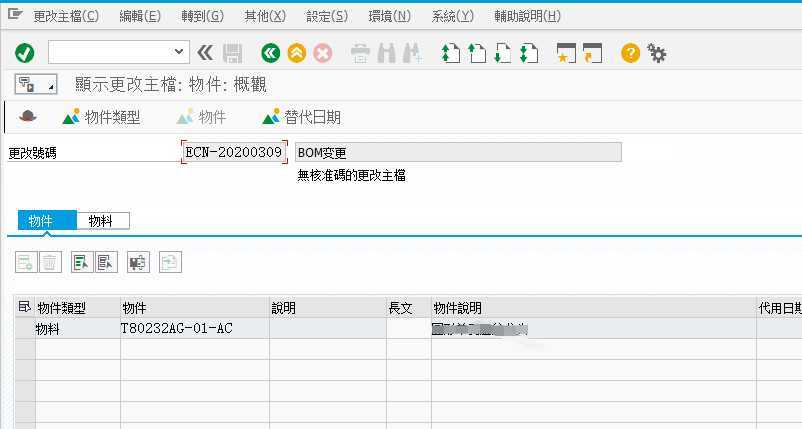Open Help with the question mark icon

tap(630, 53)
